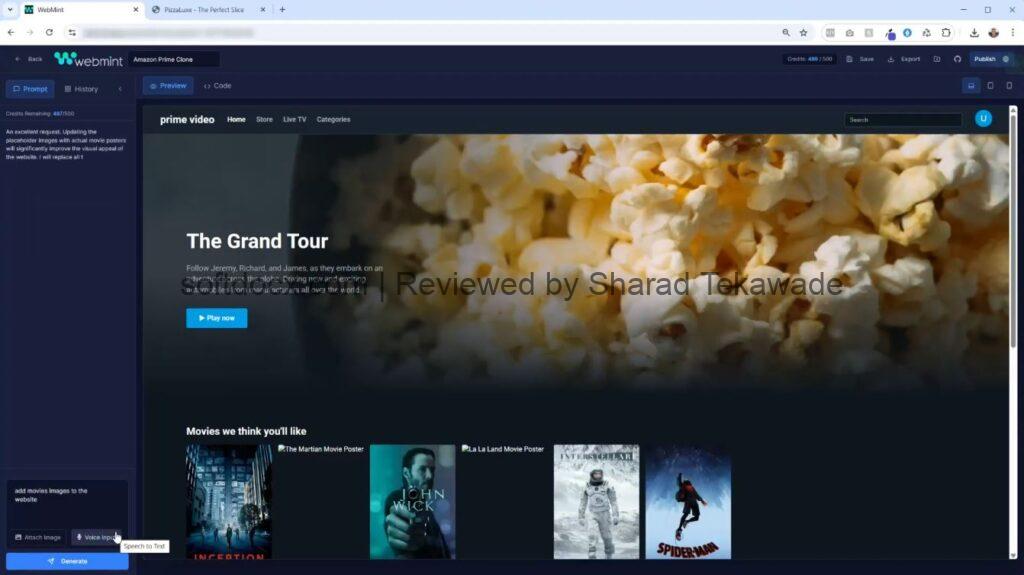Switch to tablet preview mode
This screenshot has width=1024, height=575.
pyautogui.click(x=990, y=86)
